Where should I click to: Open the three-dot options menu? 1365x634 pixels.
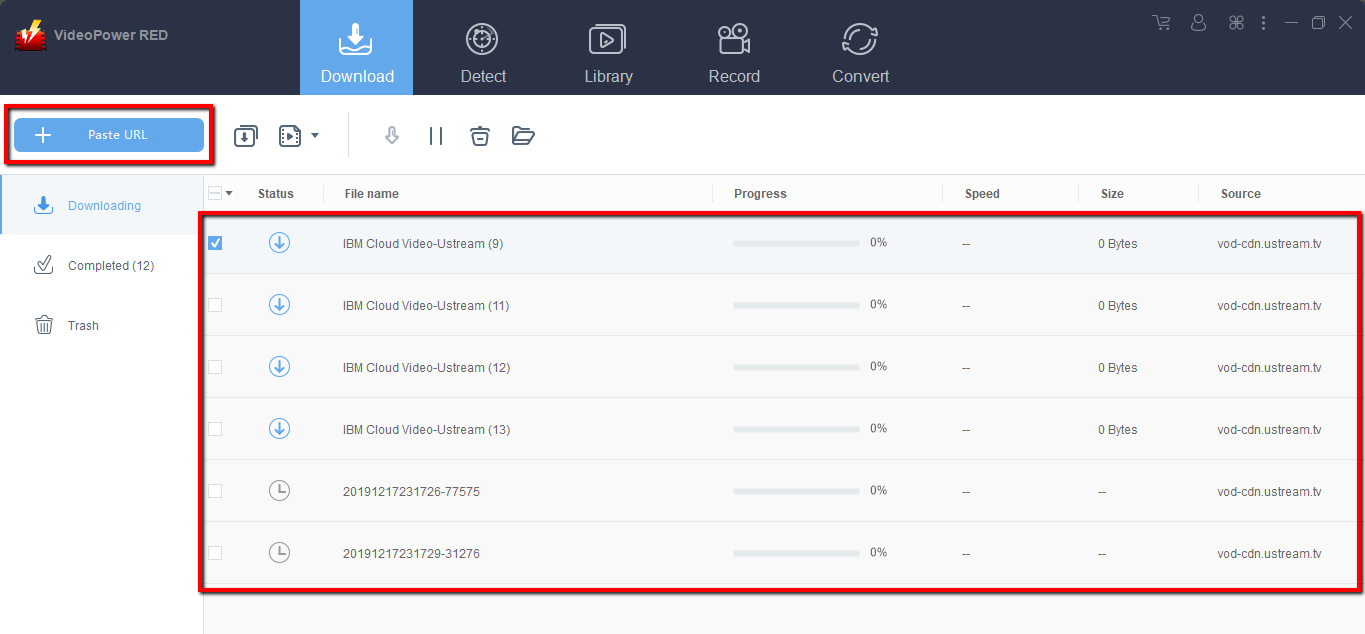(1263, 22)
